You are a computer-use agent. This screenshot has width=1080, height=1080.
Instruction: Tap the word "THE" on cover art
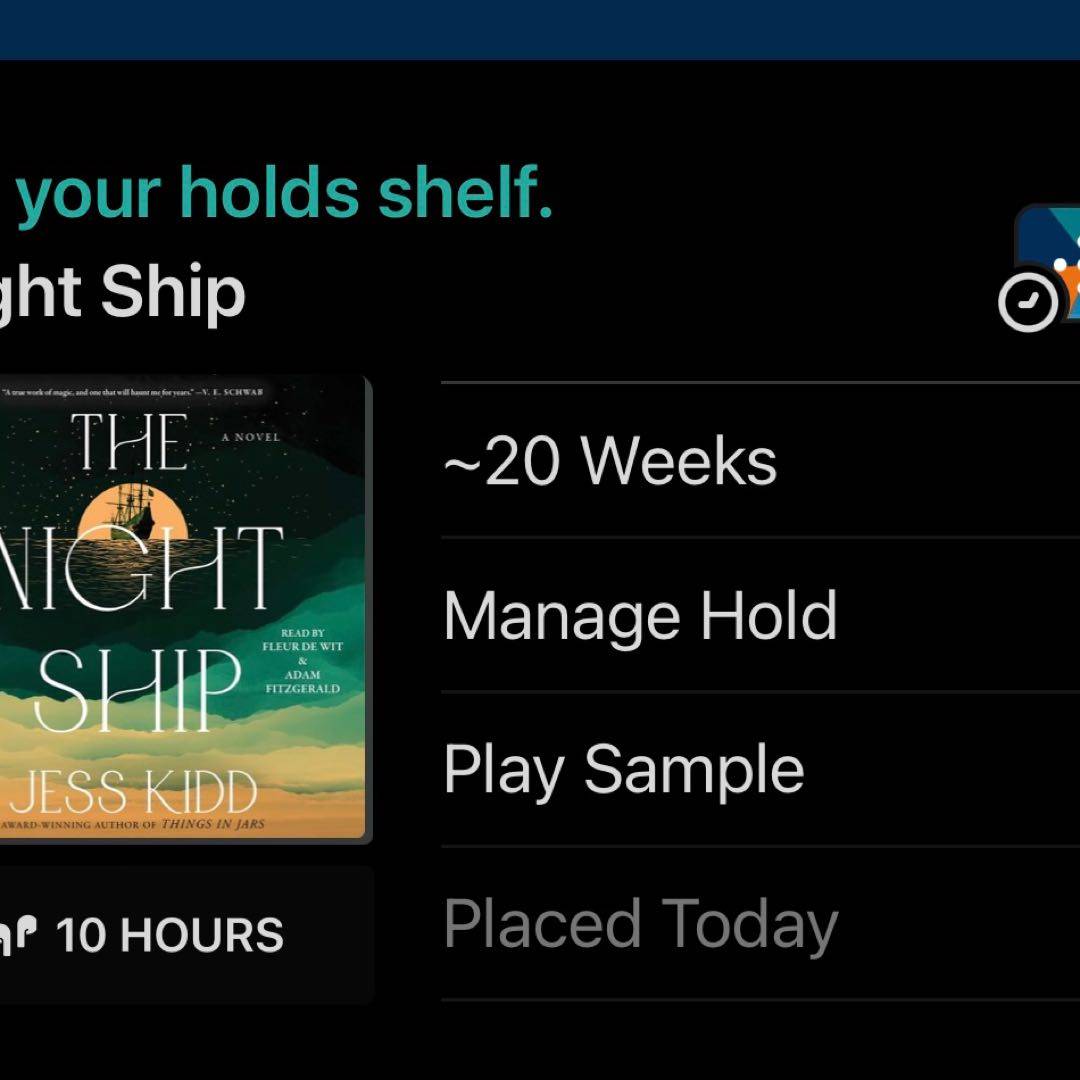130,443
